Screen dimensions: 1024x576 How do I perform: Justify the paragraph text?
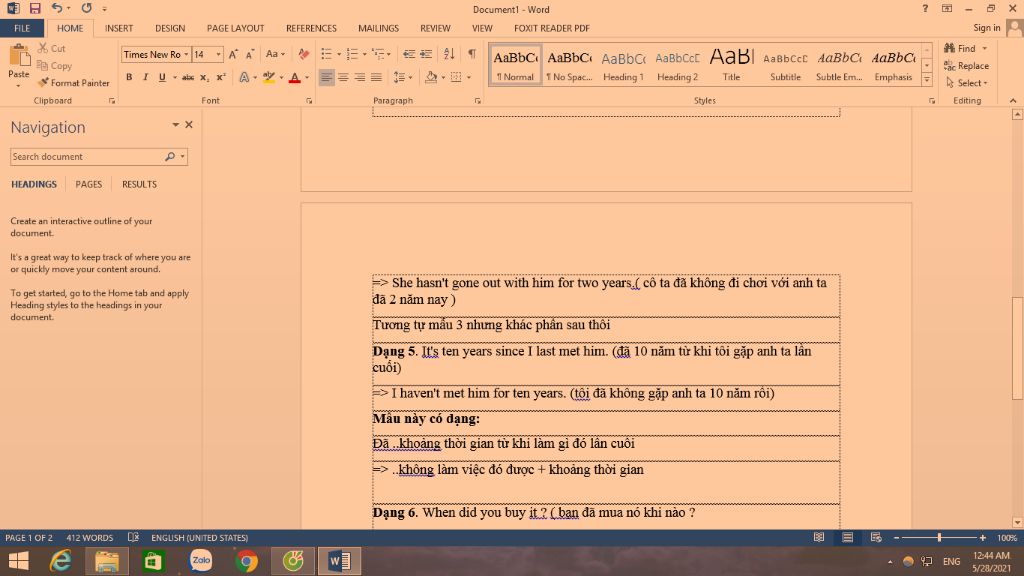click(376, 77)
